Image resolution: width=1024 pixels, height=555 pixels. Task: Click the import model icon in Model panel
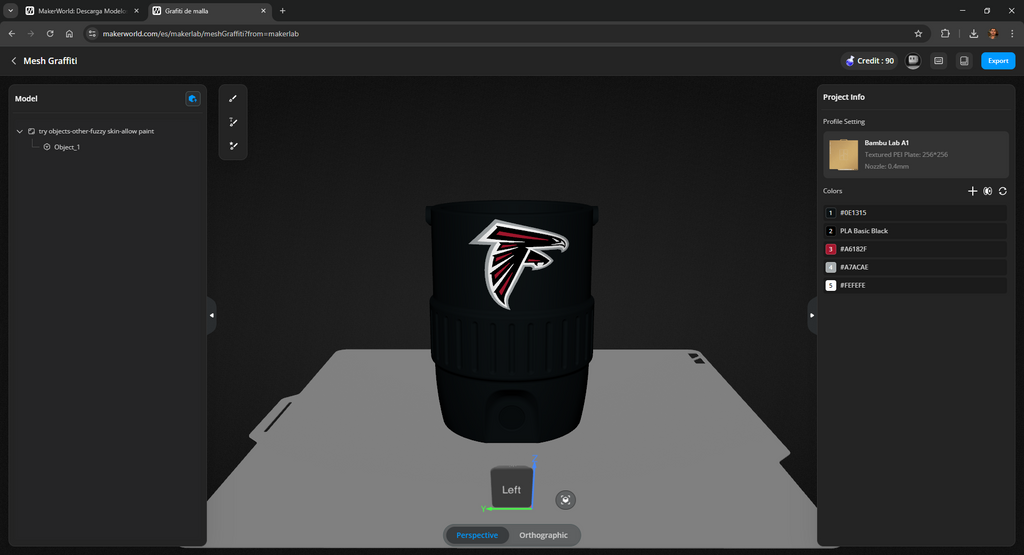(x=193, y=99)
